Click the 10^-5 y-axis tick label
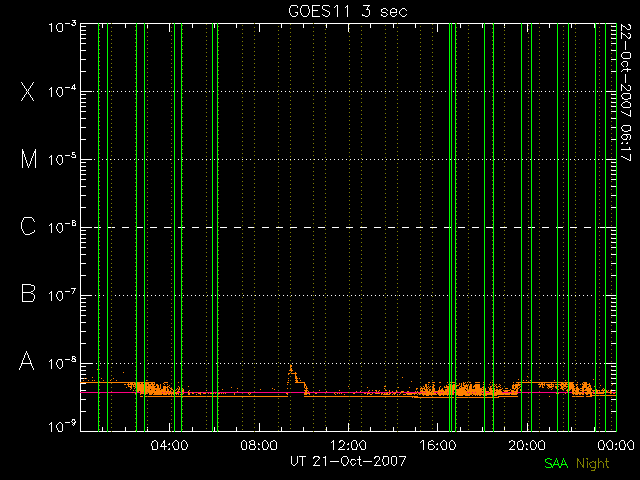640x480 pixels. tap(62, 160)
